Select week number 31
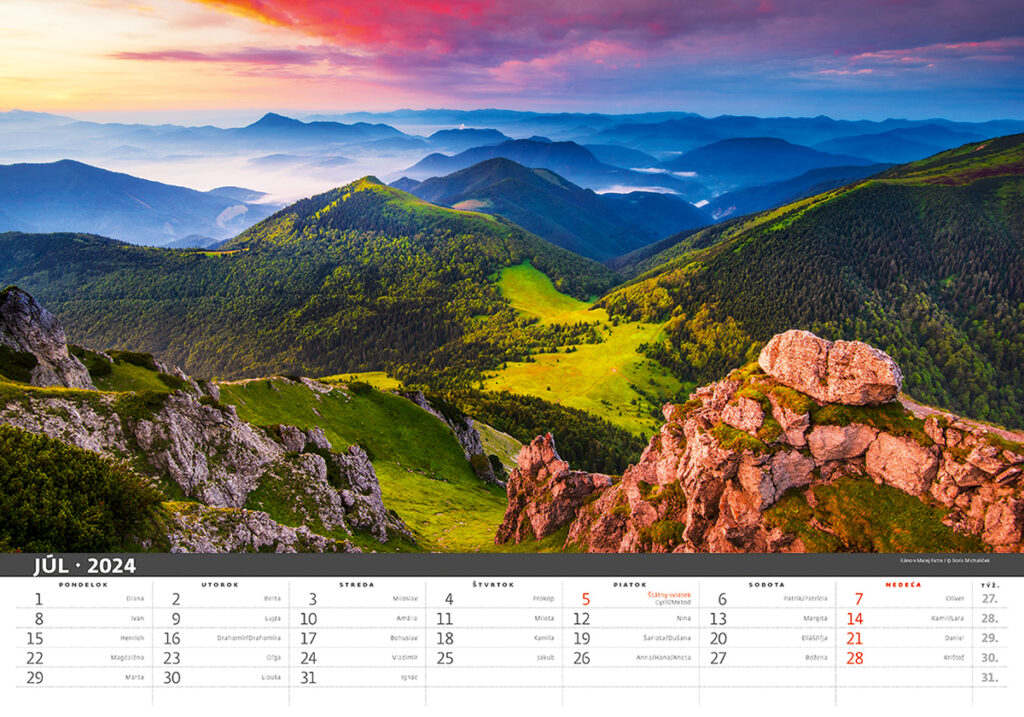Viewport: 1024px width, 717px height. [989, 677]
